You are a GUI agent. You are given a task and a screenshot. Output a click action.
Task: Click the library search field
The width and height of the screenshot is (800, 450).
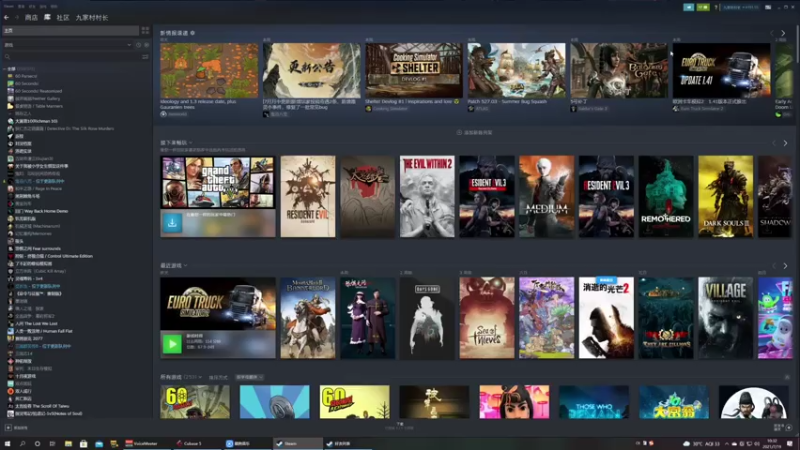click(71, 57)
